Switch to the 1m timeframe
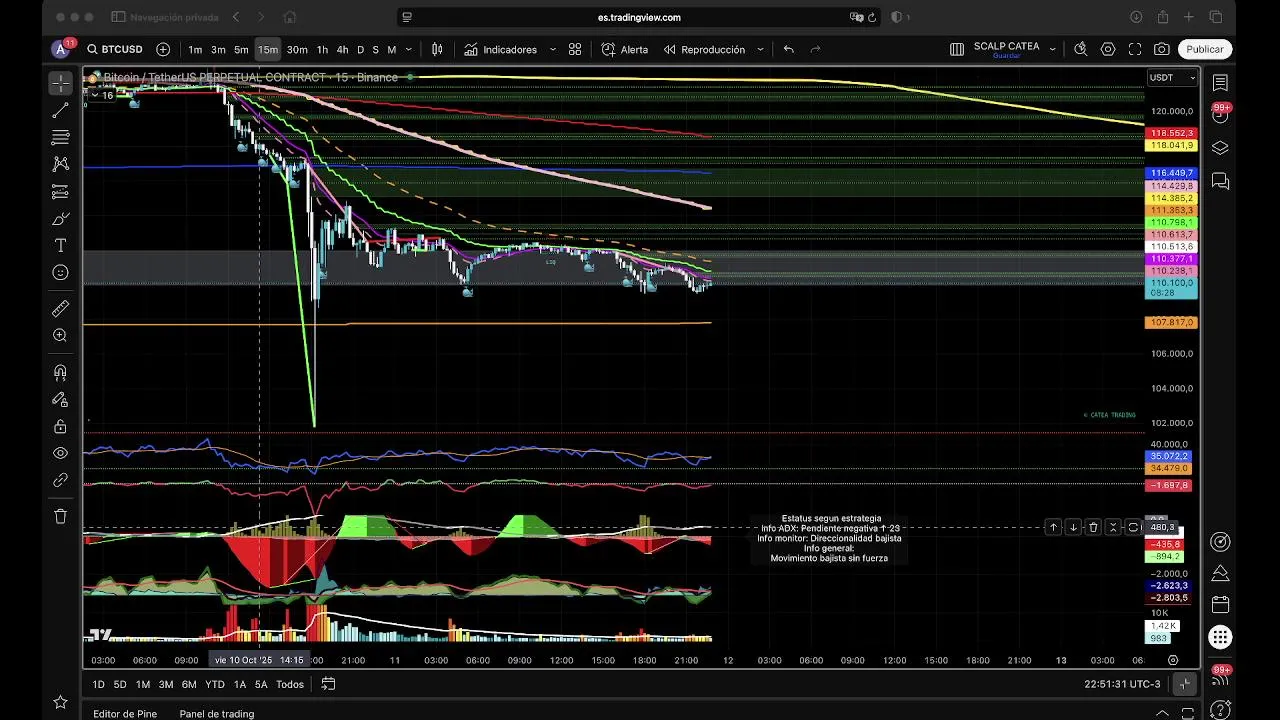This screenshot has height=720, width=1280. click(195, 49)
